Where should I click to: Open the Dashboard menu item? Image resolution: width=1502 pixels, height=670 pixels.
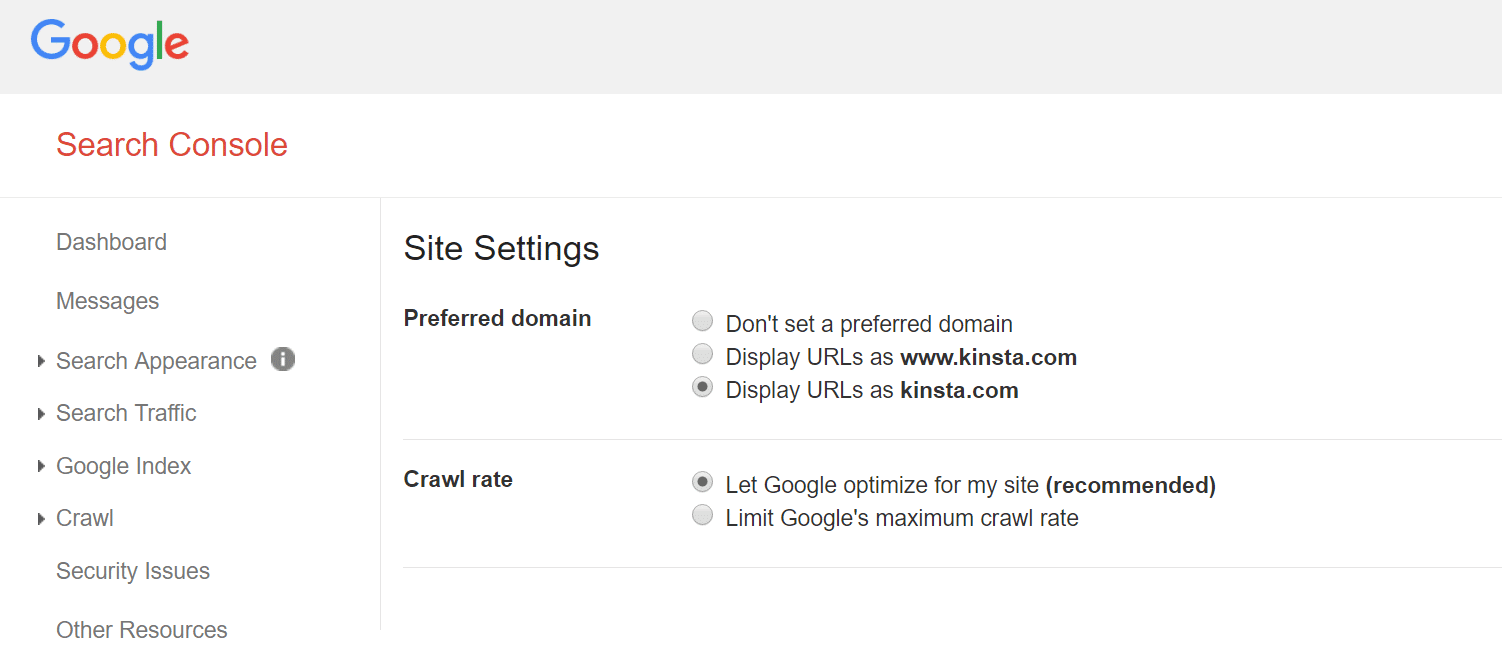pos(111,242)
